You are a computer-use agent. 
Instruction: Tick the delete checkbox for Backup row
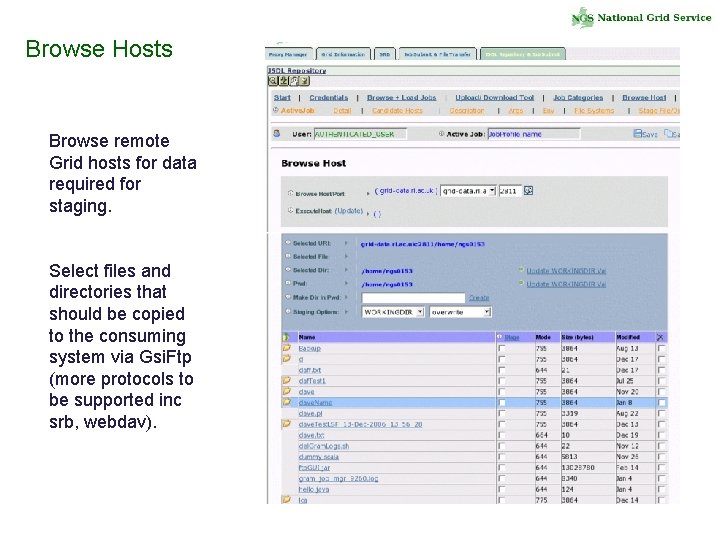(661, 349)
